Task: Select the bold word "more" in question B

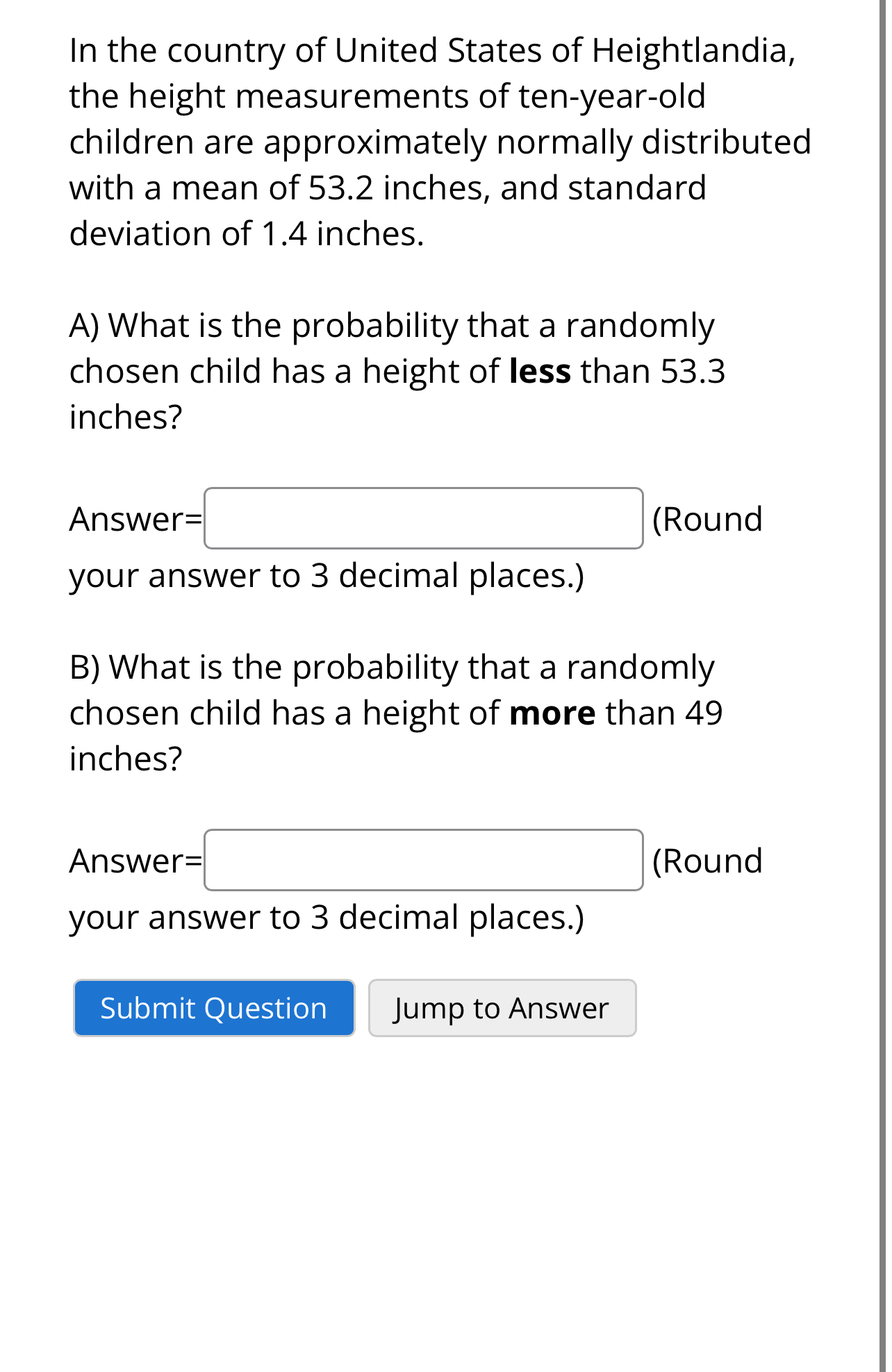Action: [552, 713]
